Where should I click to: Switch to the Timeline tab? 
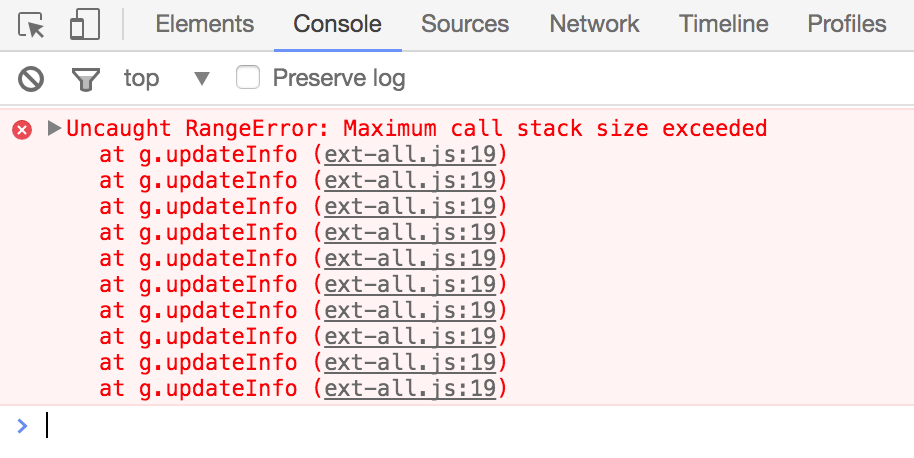click(723, 24)
